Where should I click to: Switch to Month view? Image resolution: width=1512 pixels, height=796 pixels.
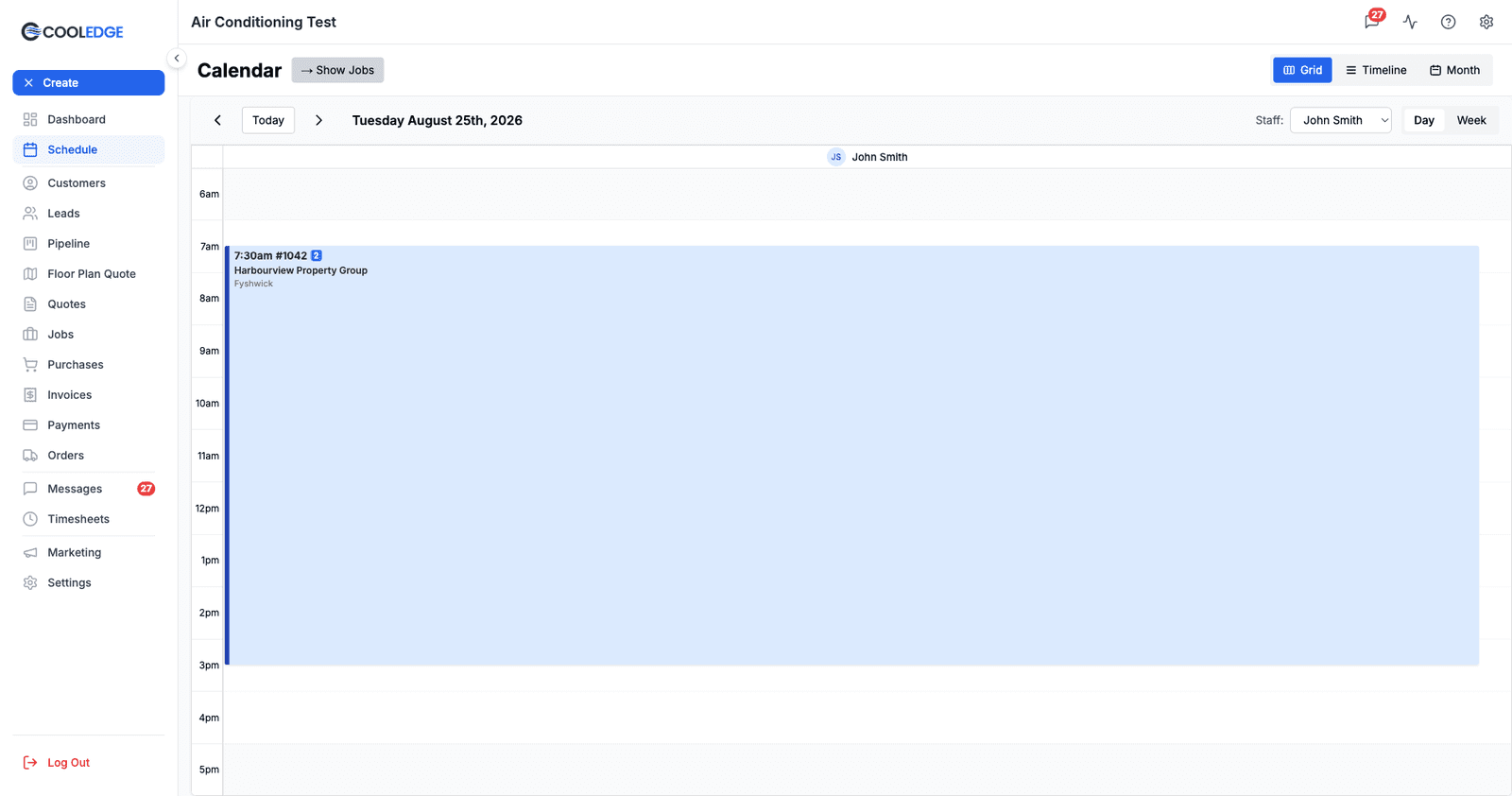pyautogui.click(x=1454, y=70)
